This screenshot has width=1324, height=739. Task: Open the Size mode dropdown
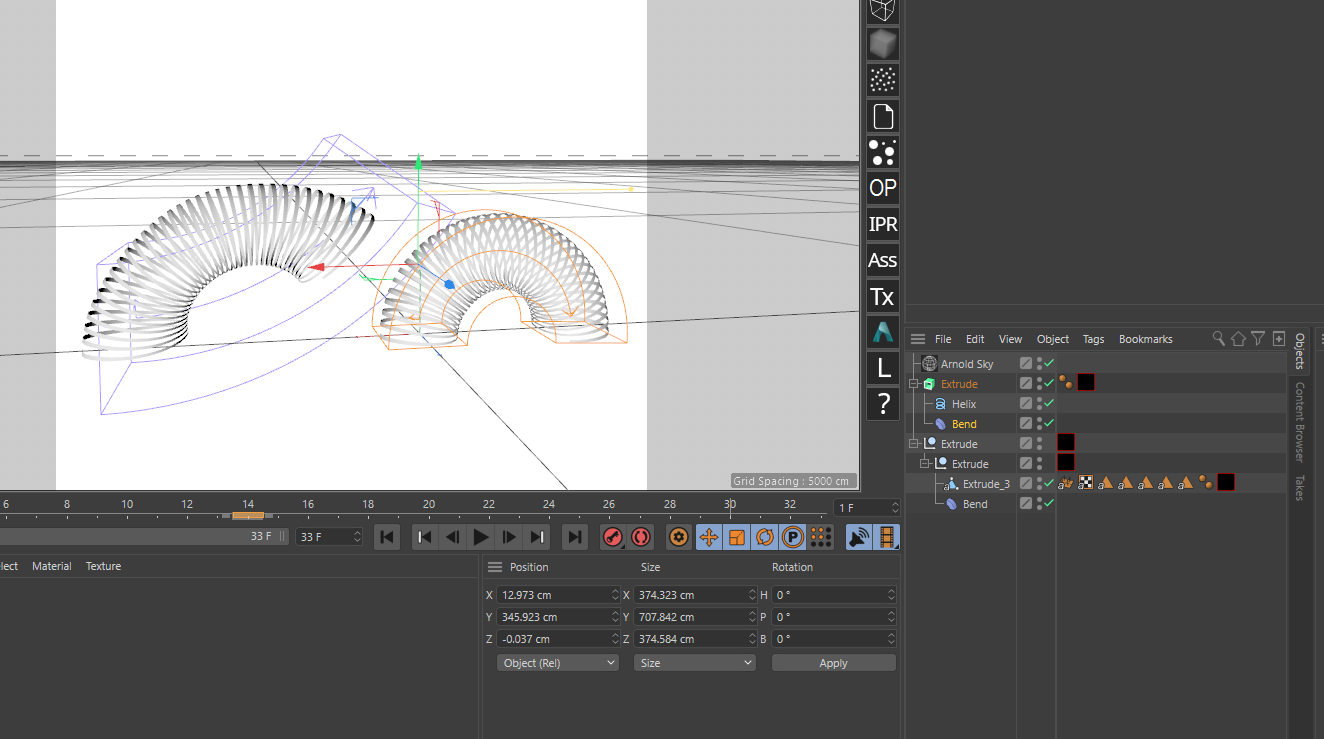point(694,663)
